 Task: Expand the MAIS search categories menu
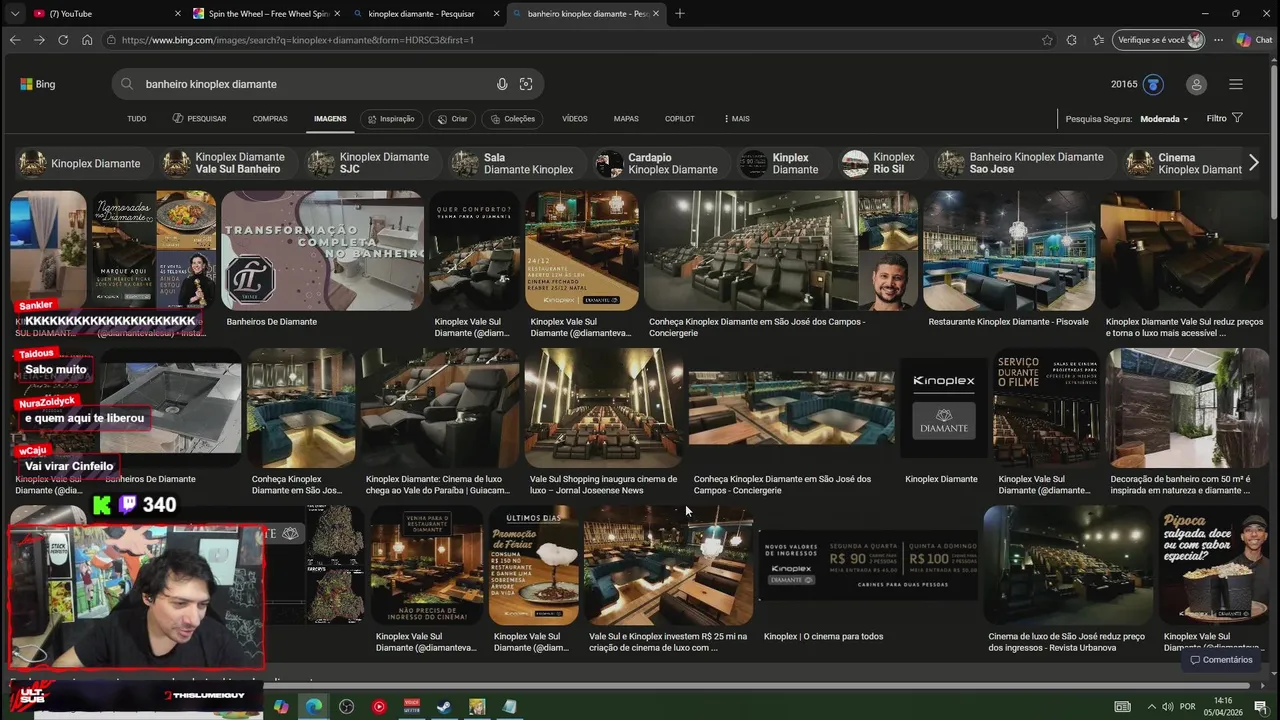[x=737, y=119]
